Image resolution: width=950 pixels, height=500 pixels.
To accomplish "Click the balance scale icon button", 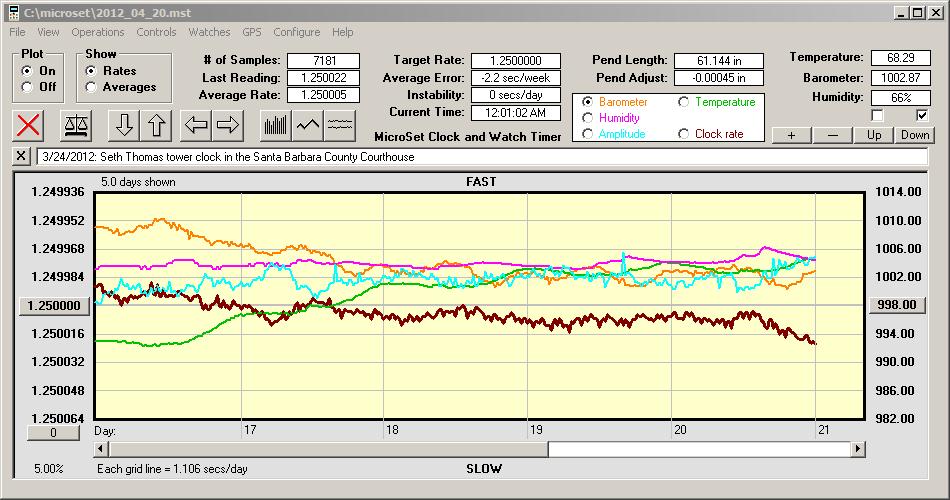I will [76, 125].
